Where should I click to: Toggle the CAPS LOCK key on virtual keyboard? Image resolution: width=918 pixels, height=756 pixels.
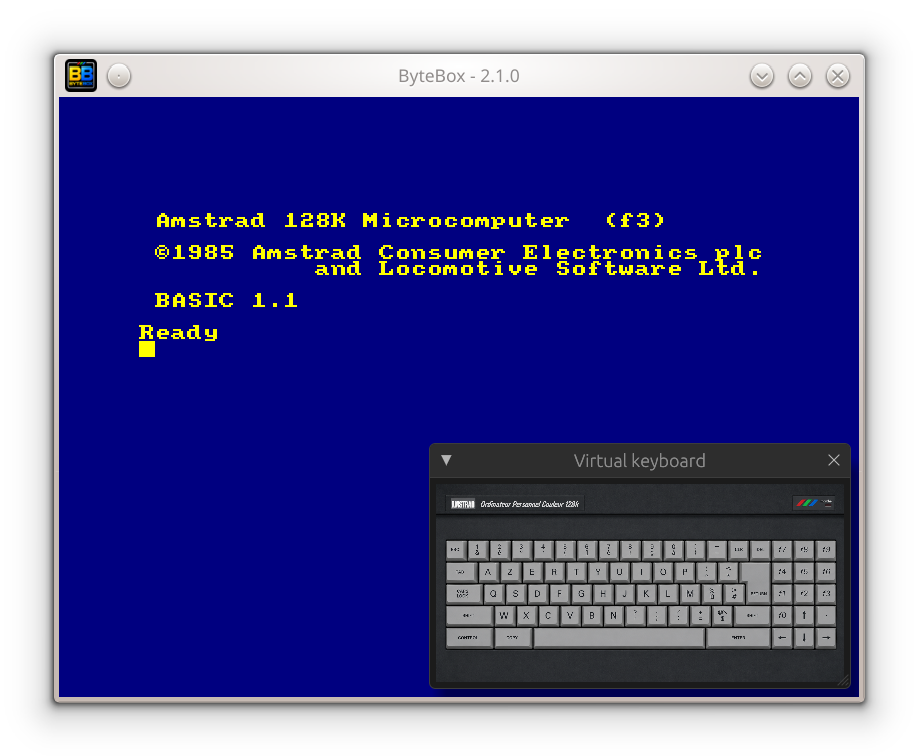pos(464,594)
